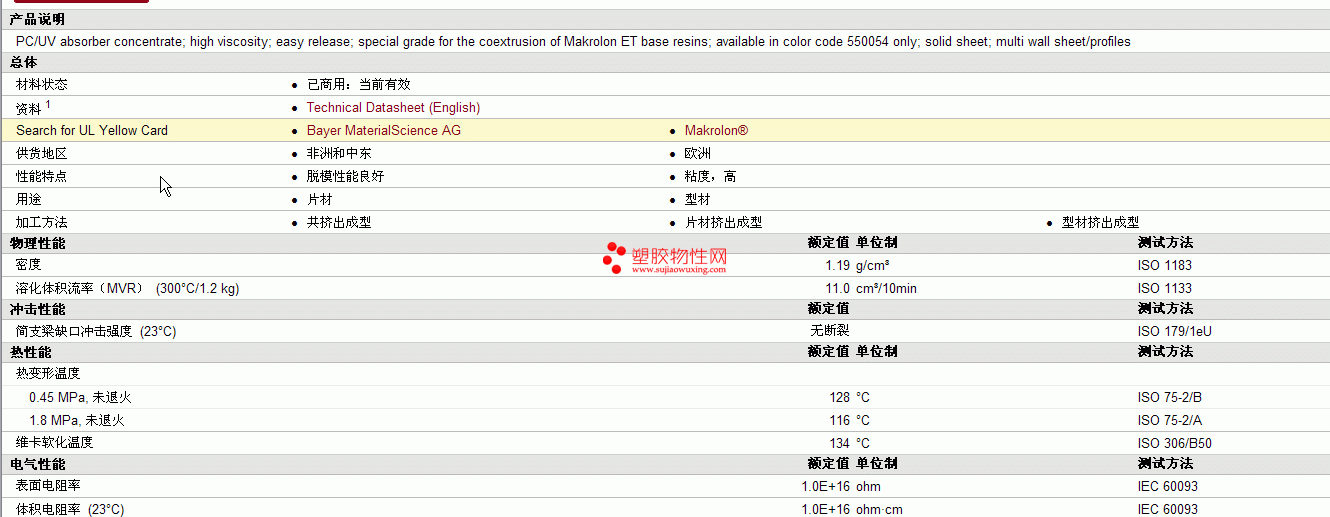Select the 总体 section header
The width and height of the screenshot is (1330, 517).
coord(23,62)
